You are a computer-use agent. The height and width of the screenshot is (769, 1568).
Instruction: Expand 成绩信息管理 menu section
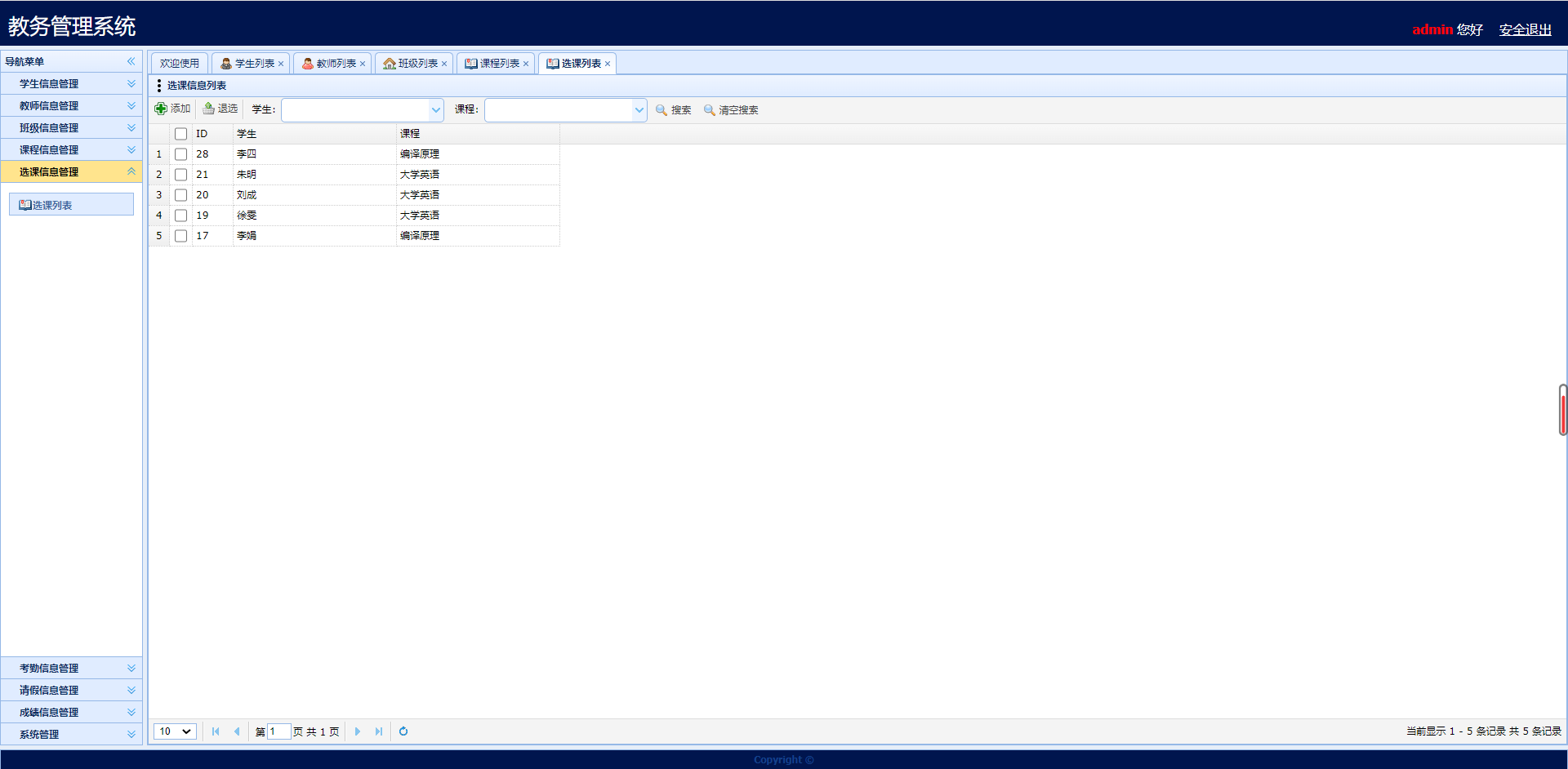coord(131,712)
